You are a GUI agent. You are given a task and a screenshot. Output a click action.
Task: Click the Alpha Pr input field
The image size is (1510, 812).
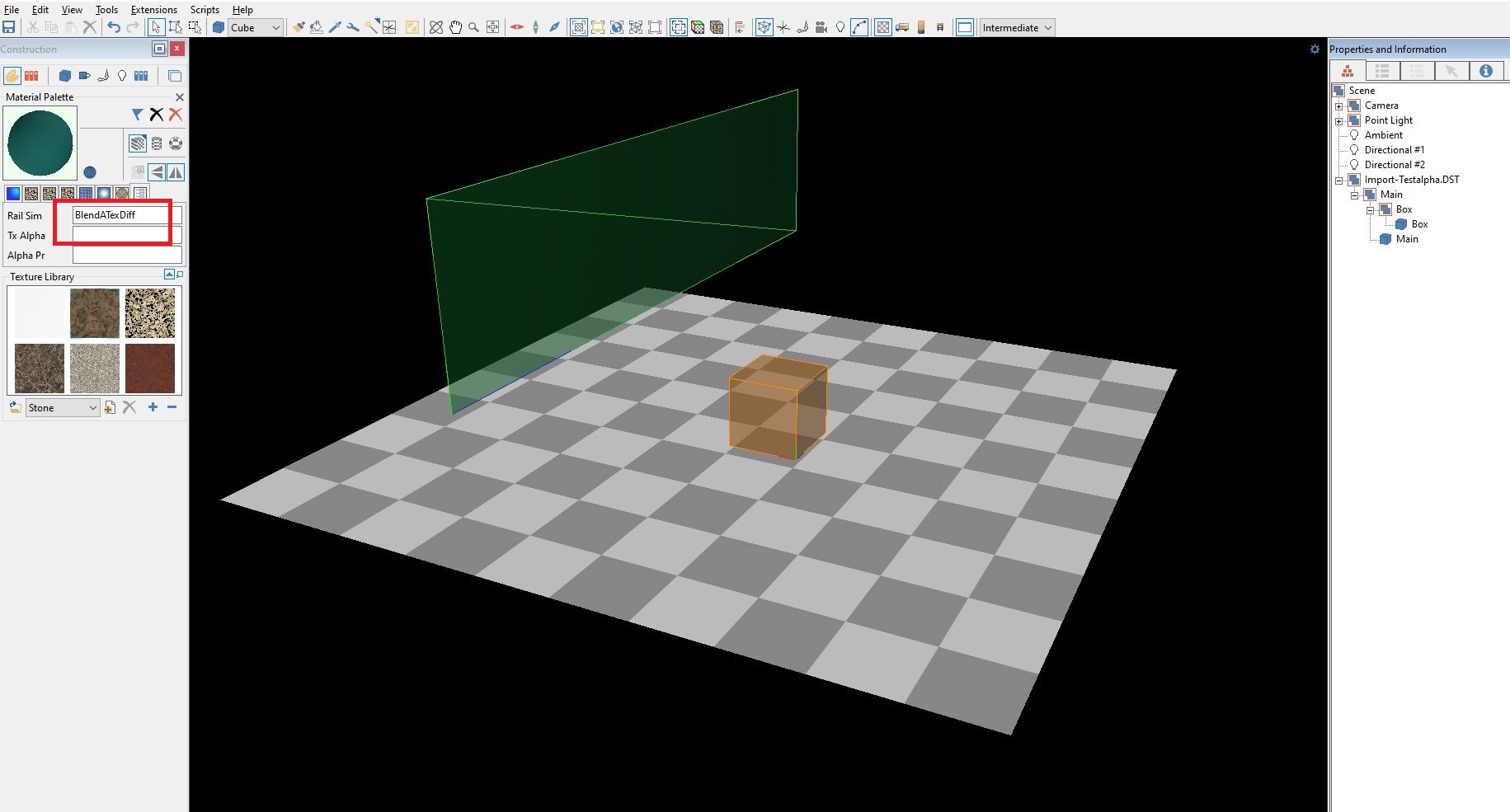(127, 256)
